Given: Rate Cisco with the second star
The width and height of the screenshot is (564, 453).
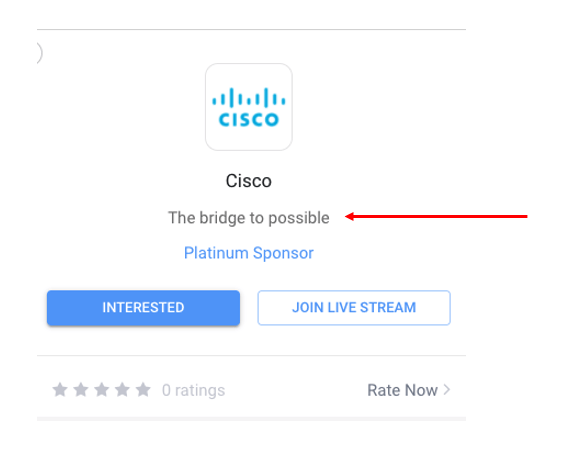Looking at the screenshot, I should (x=81, y=390).
